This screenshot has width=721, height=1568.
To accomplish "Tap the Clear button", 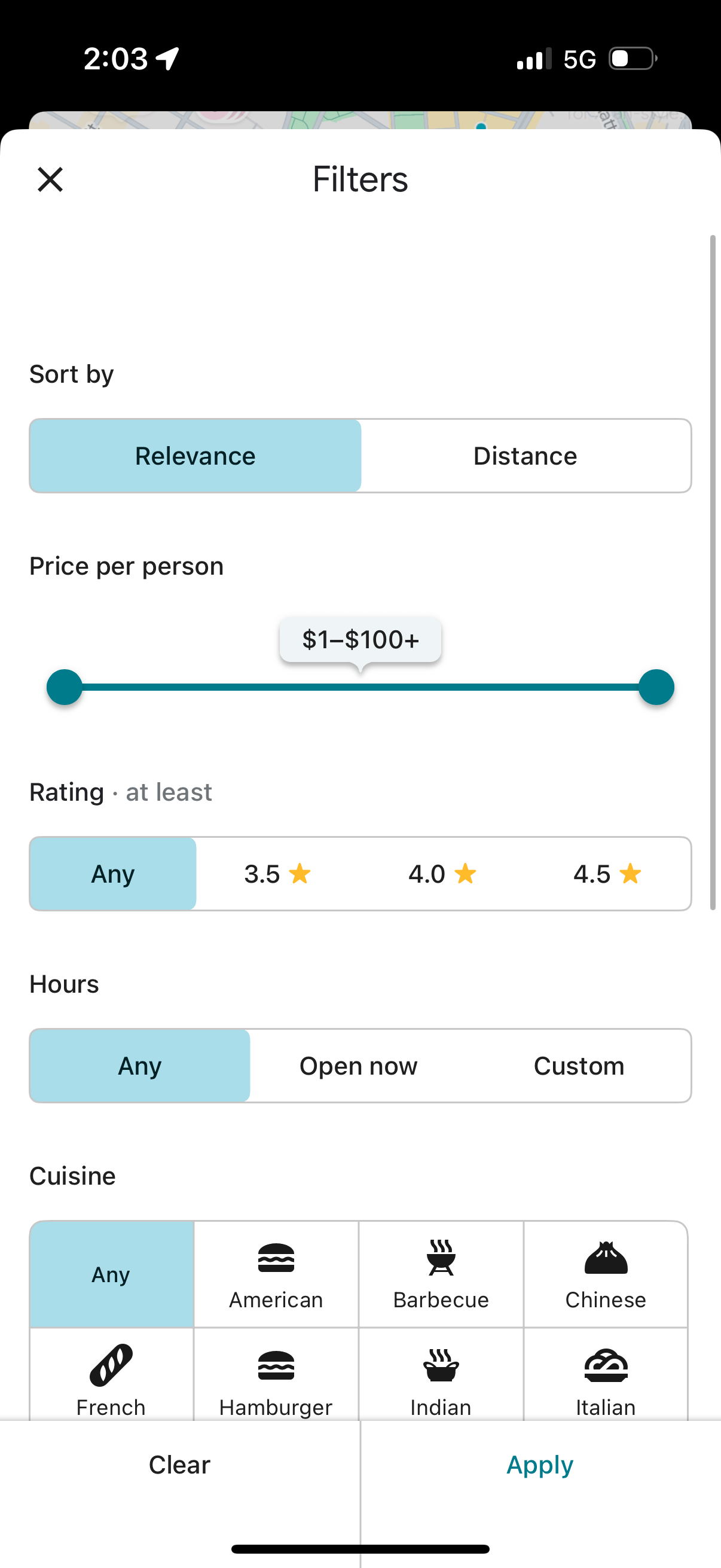I will 179,1465.
